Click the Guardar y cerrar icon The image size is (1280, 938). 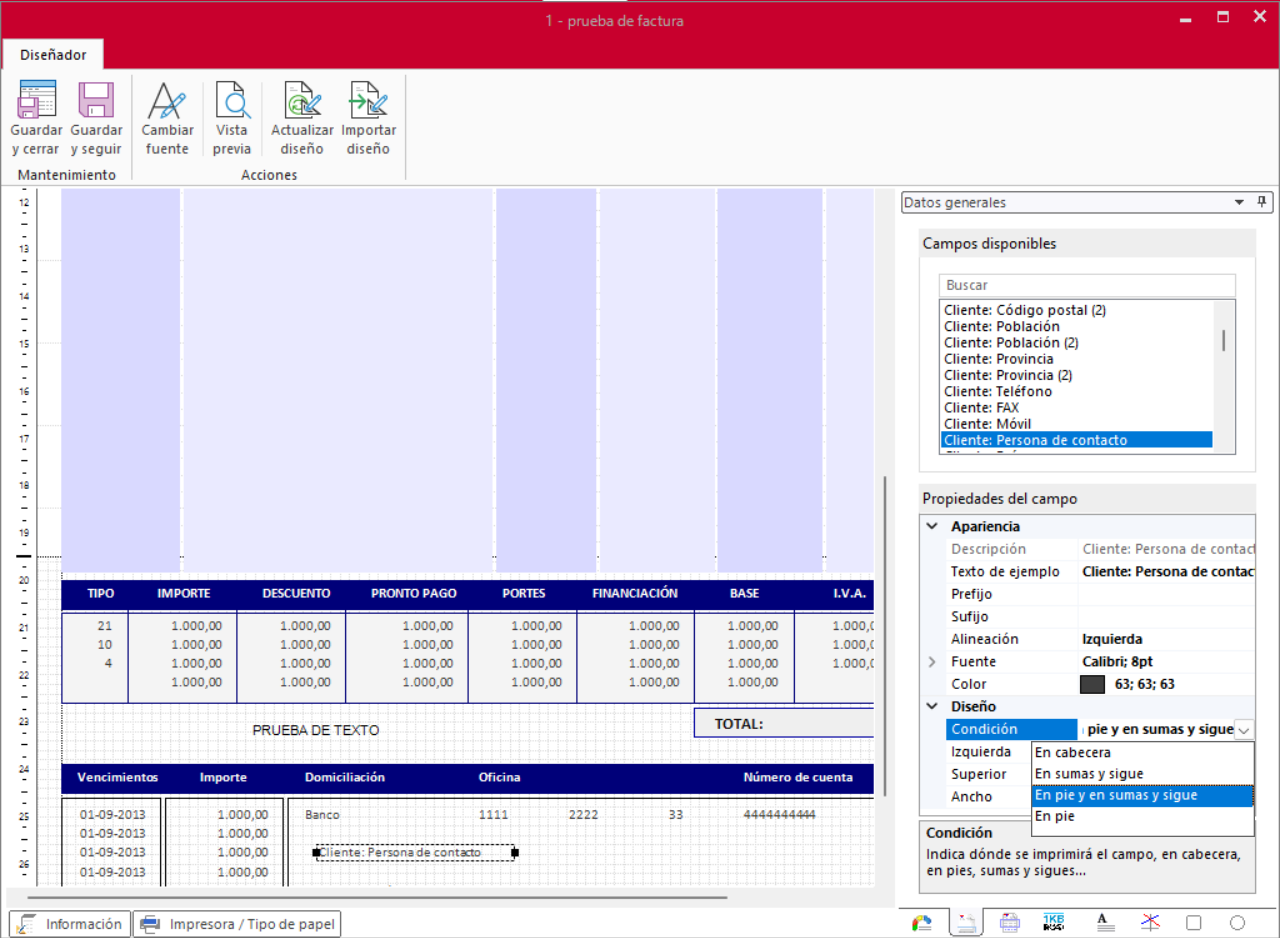click(x=37, y=100)
